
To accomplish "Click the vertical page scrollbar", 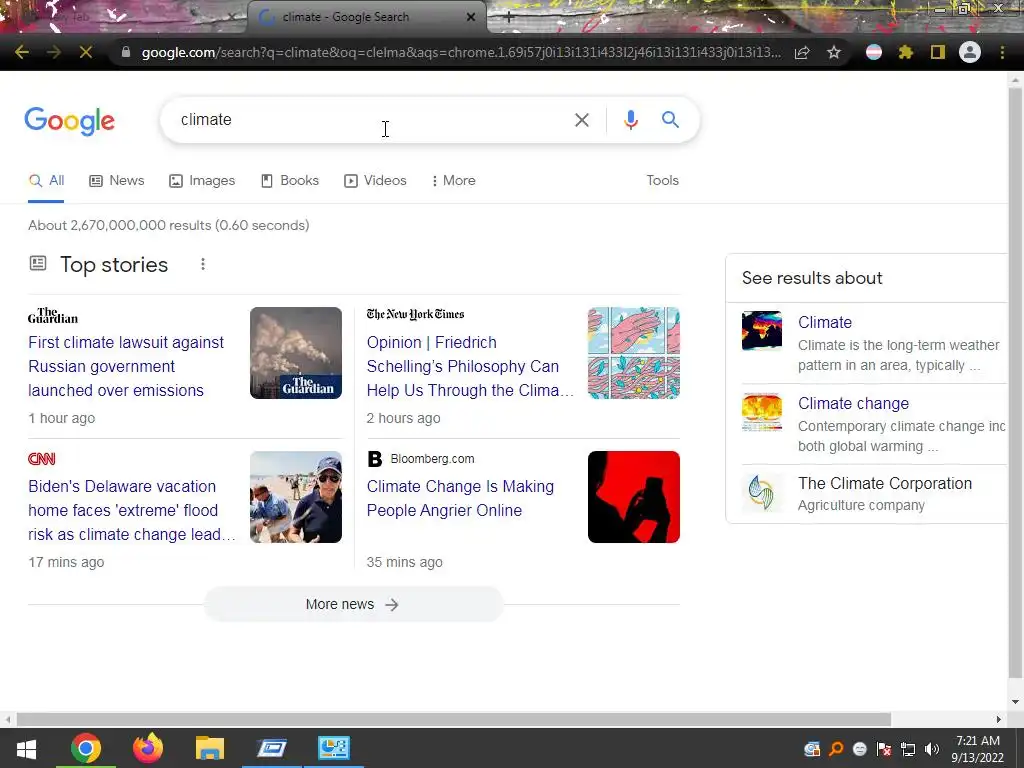I will pyautogui.click(x=1014, y=382).
